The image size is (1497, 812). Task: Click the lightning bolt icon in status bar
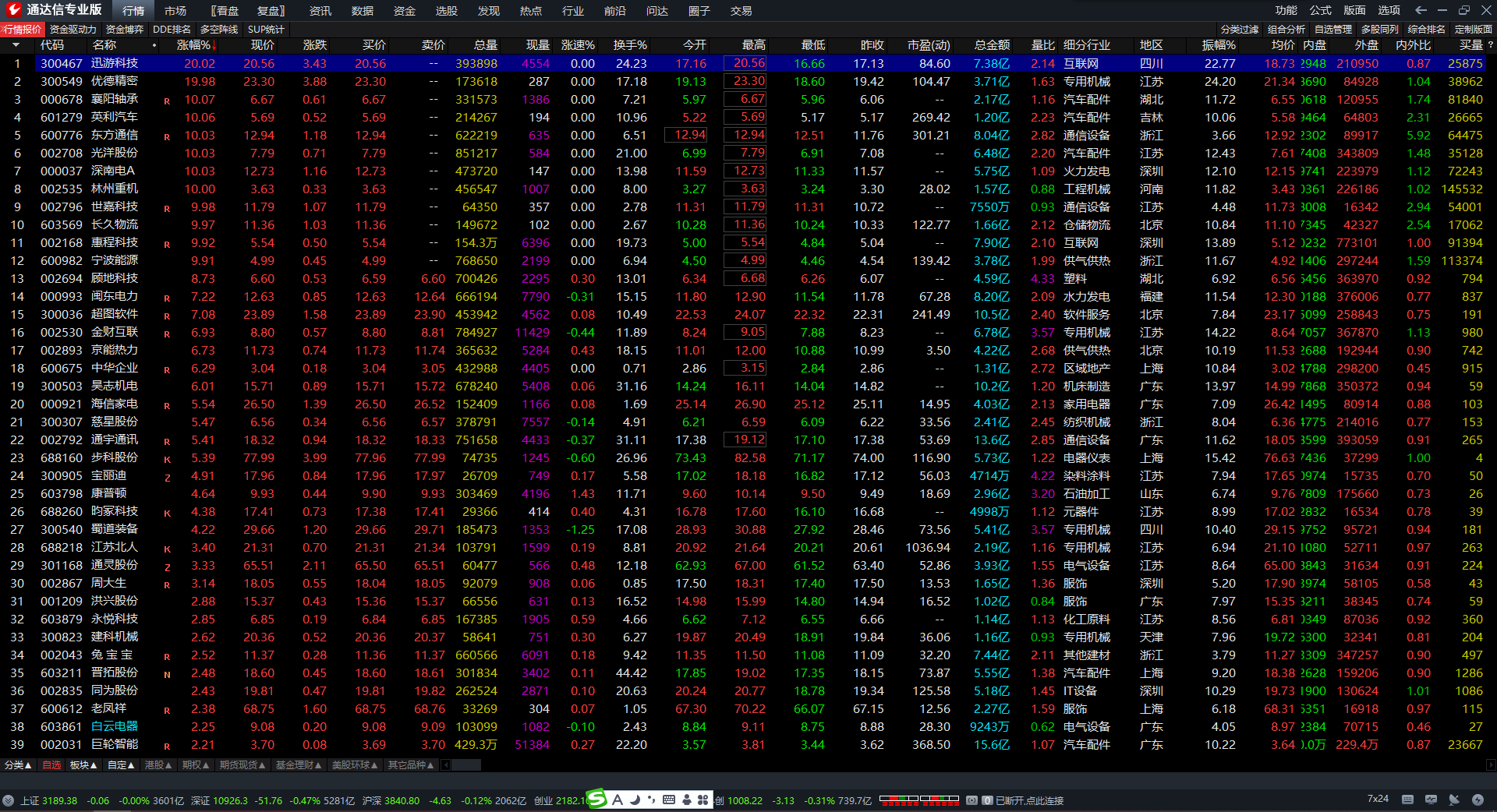point(1478,800)
